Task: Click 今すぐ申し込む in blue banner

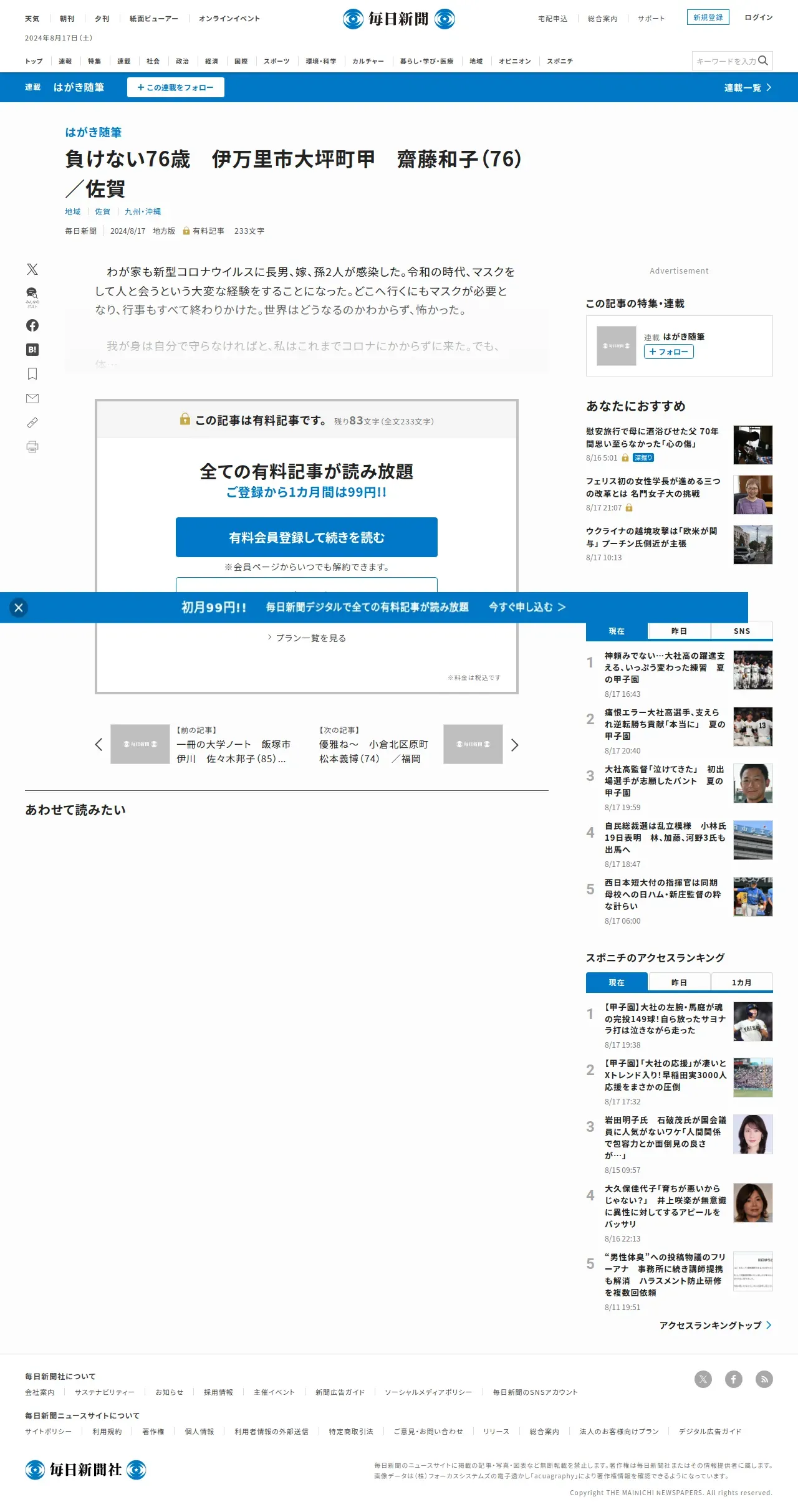Action: 527,607
